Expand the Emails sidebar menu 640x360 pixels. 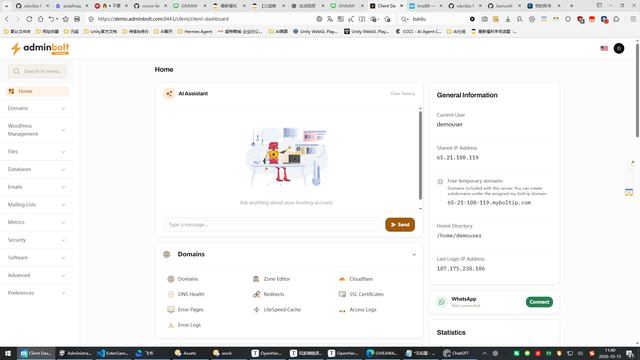tap(37, 187)
